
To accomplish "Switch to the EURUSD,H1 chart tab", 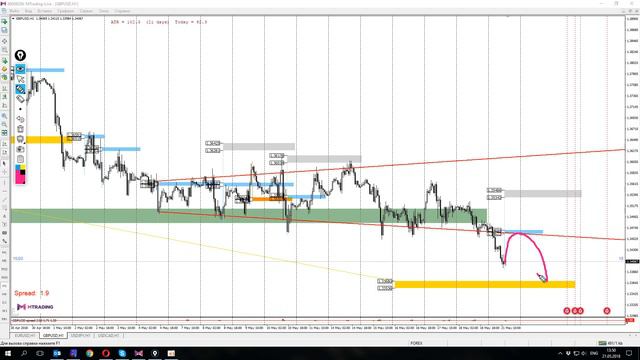I will 25,336.
